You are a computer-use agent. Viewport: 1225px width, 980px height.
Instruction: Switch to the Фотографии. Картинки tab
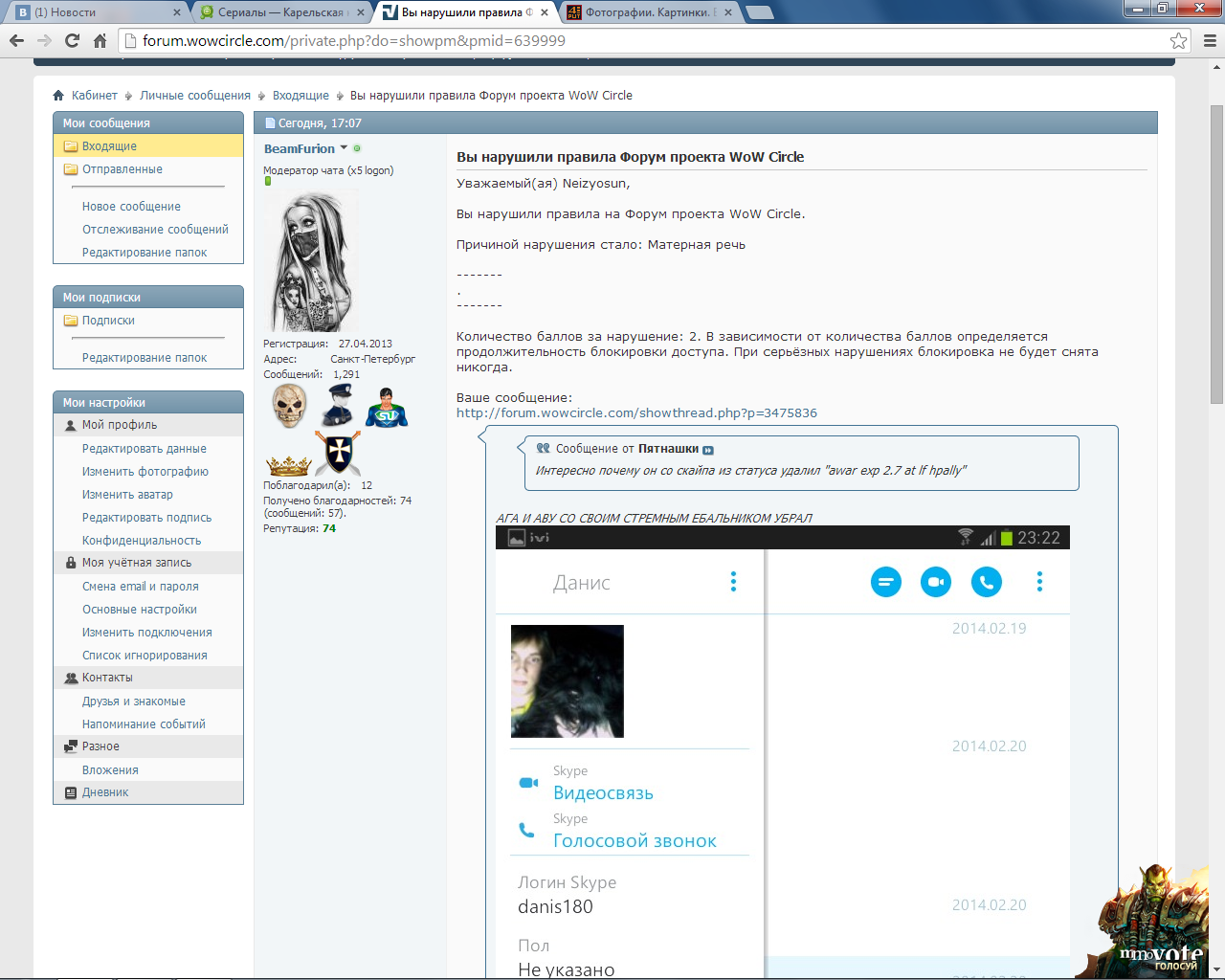click(x=650, y=12)
